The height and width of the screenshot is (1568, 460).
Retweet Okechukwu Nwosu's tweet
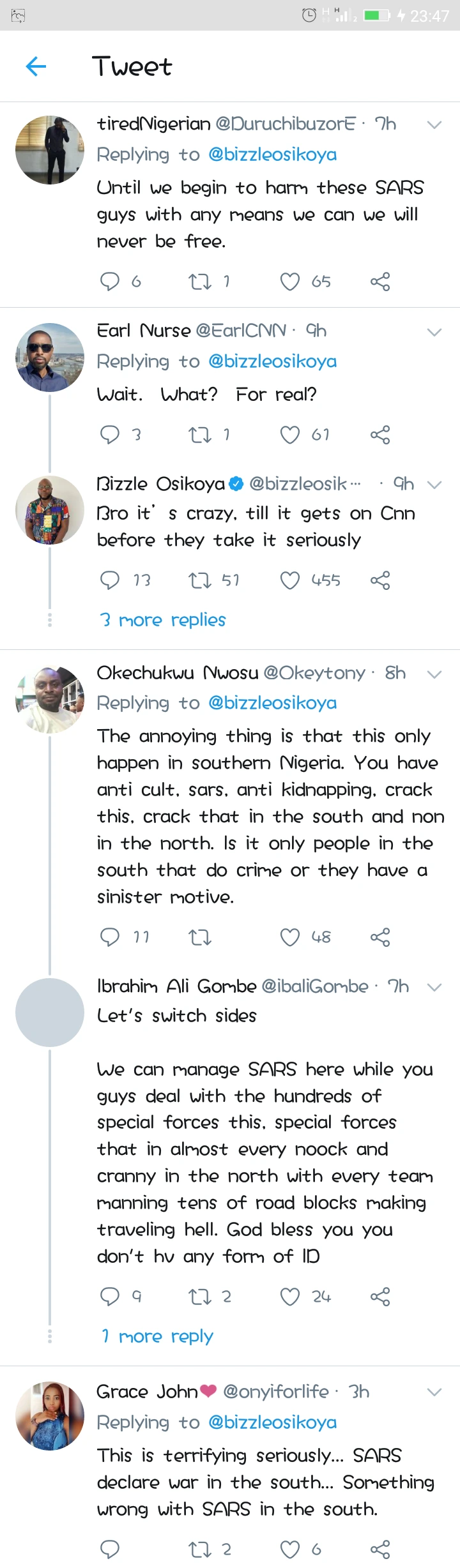[200, 937]
